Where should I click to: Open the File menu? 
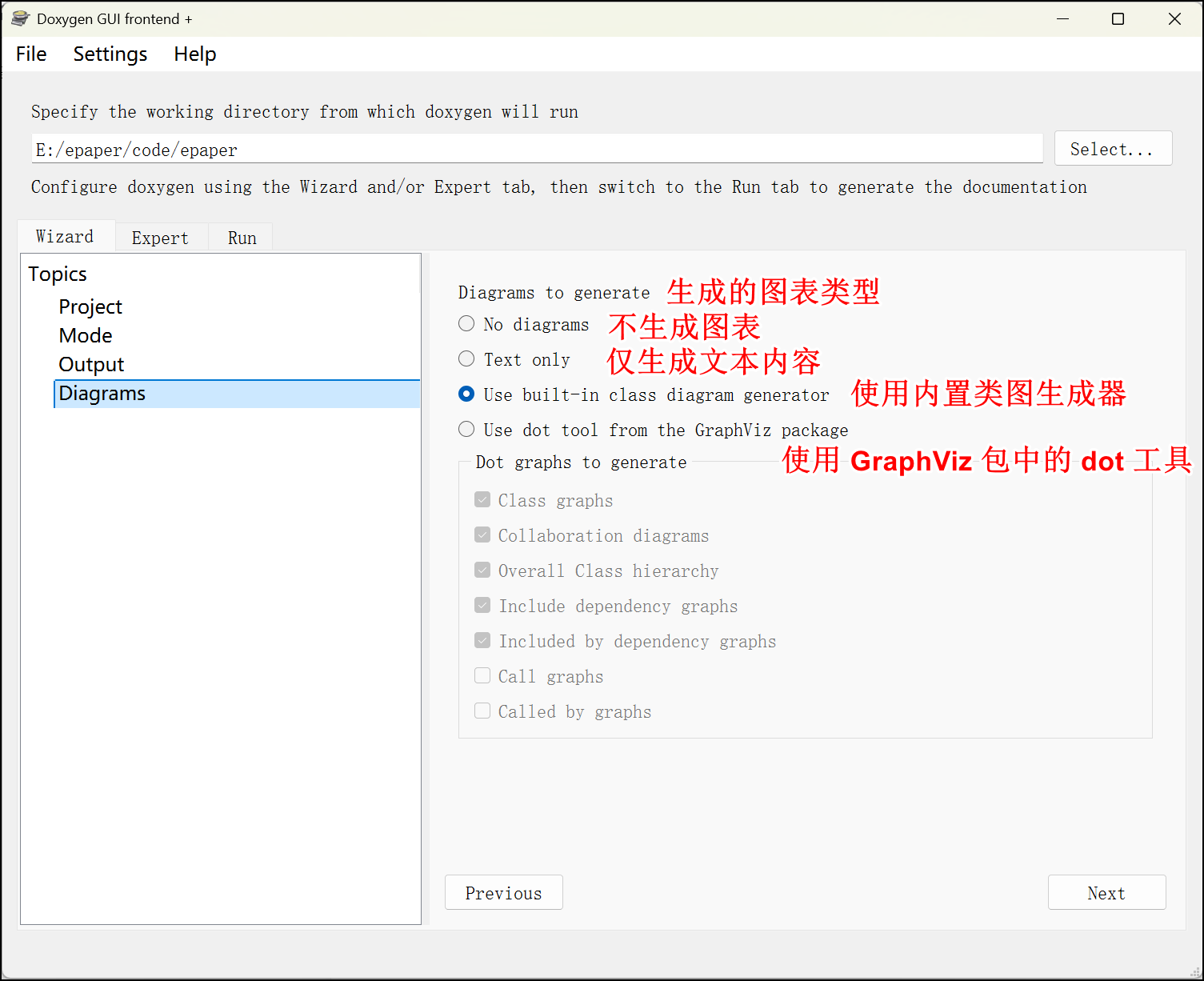coord(30,54)
